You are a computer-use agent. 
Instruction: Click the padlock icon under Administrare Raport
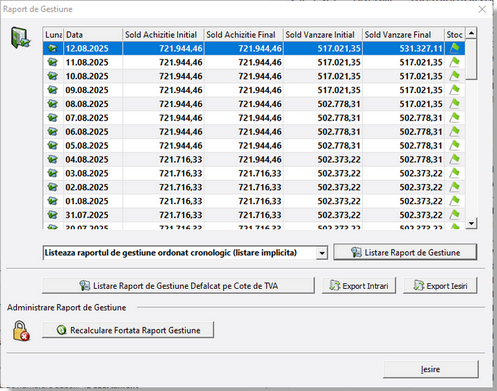(x=21, y=331)
